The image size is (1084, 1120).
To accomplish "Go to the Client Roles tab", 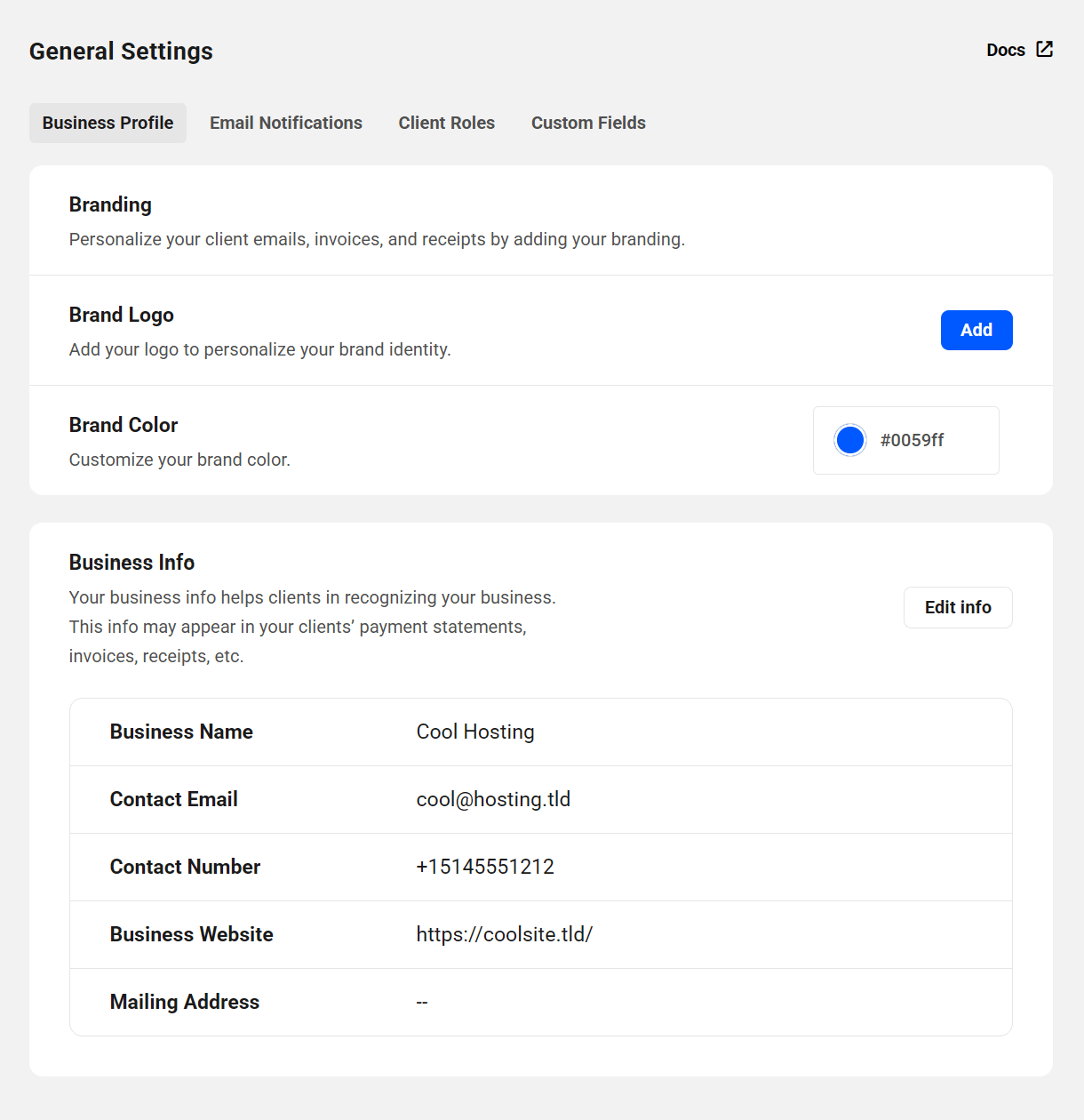I will pyautogui.click(x=447, y=123).
